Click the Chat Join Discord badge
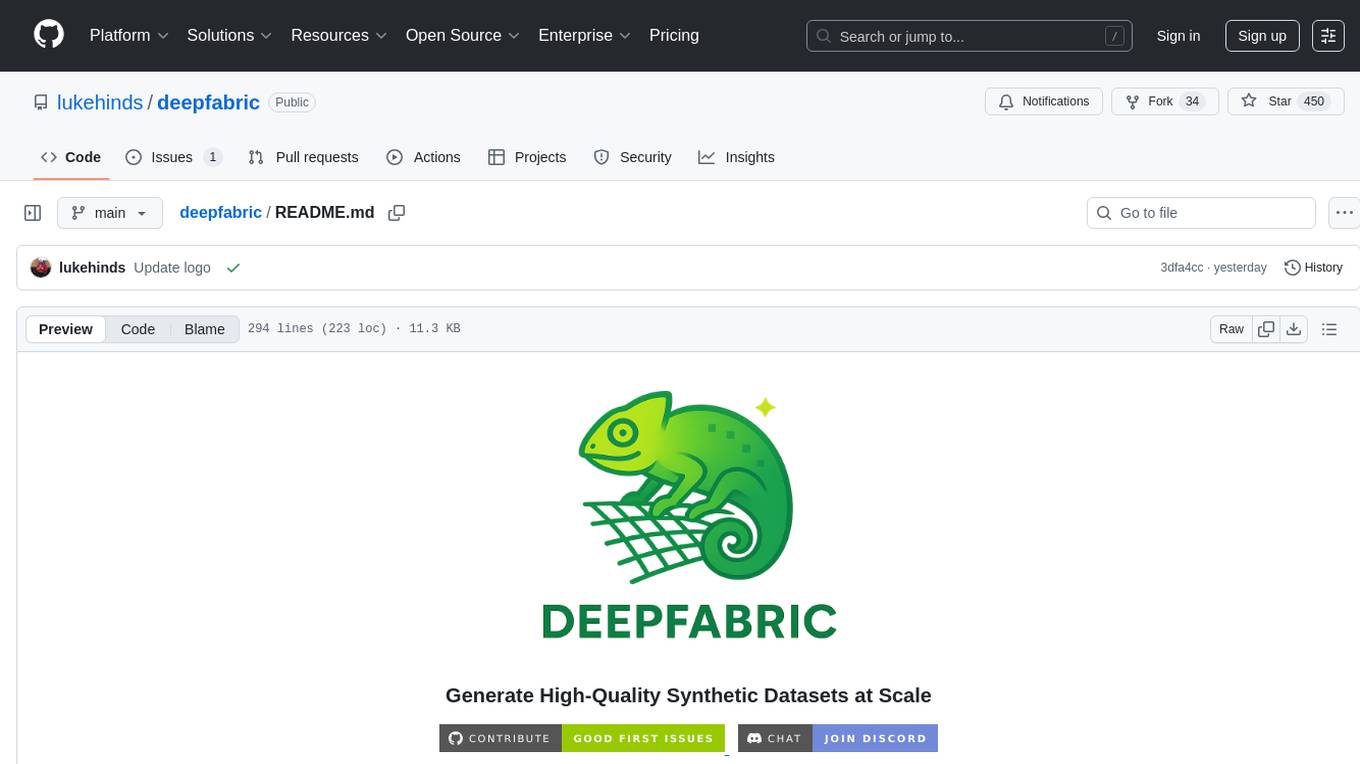Screen dimensions: 1360x764 (838, 738)
